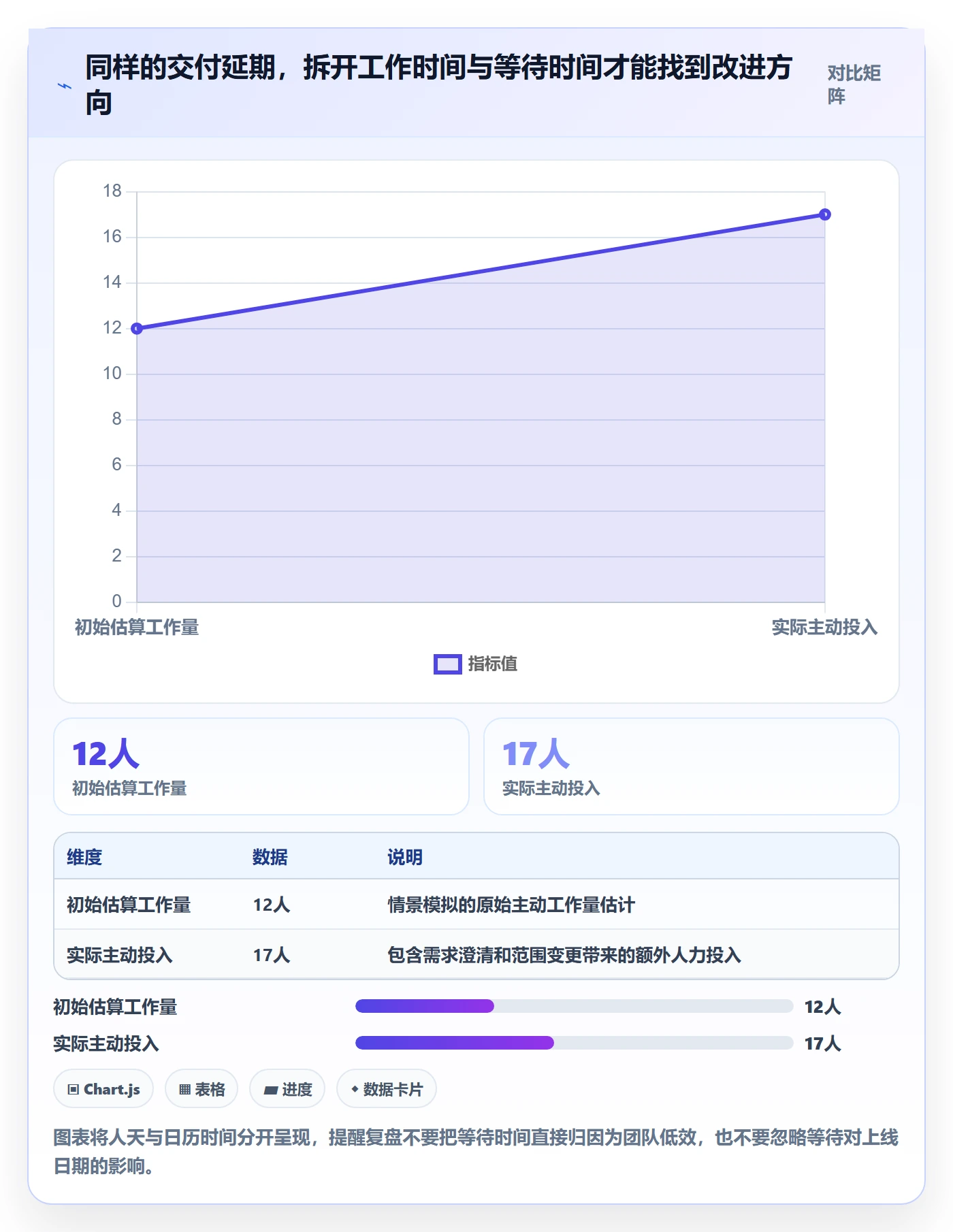Screen dimensions: 953x1232
Task: Click the 17人 cell in the table
Action: point(272,955)
